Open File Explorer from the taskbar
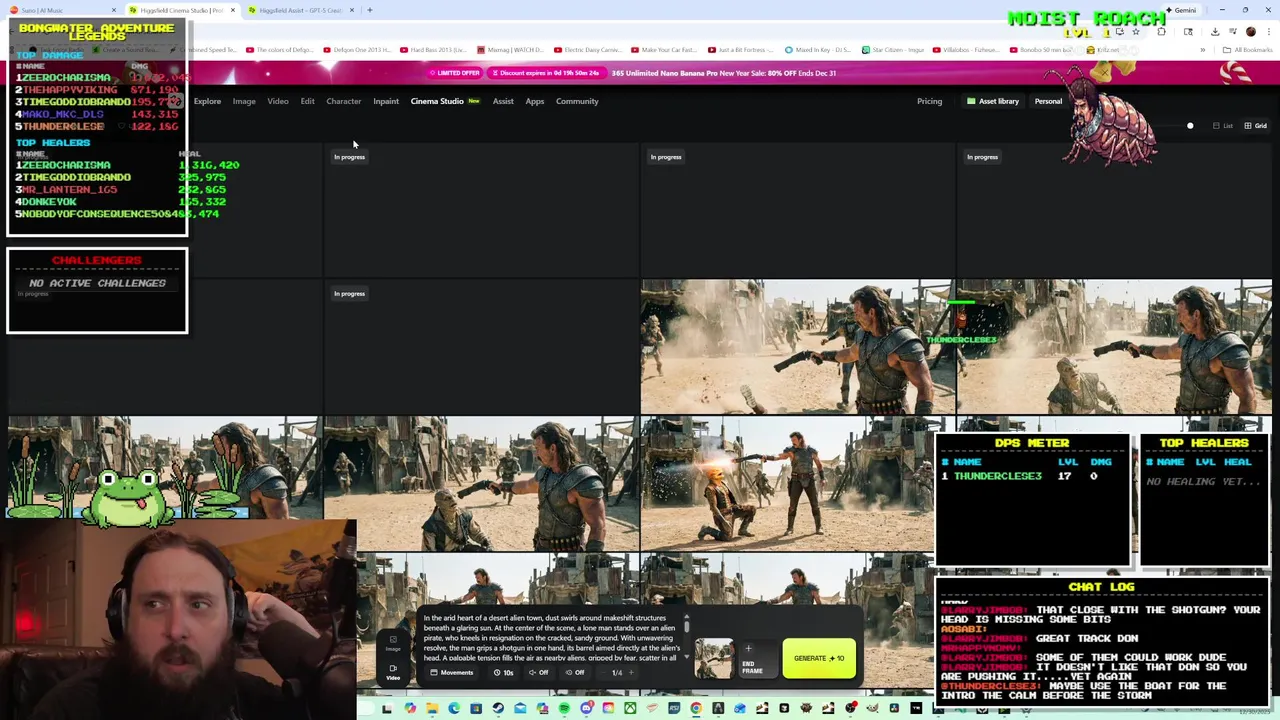1280x720 pixels. [x=432, y=708]
